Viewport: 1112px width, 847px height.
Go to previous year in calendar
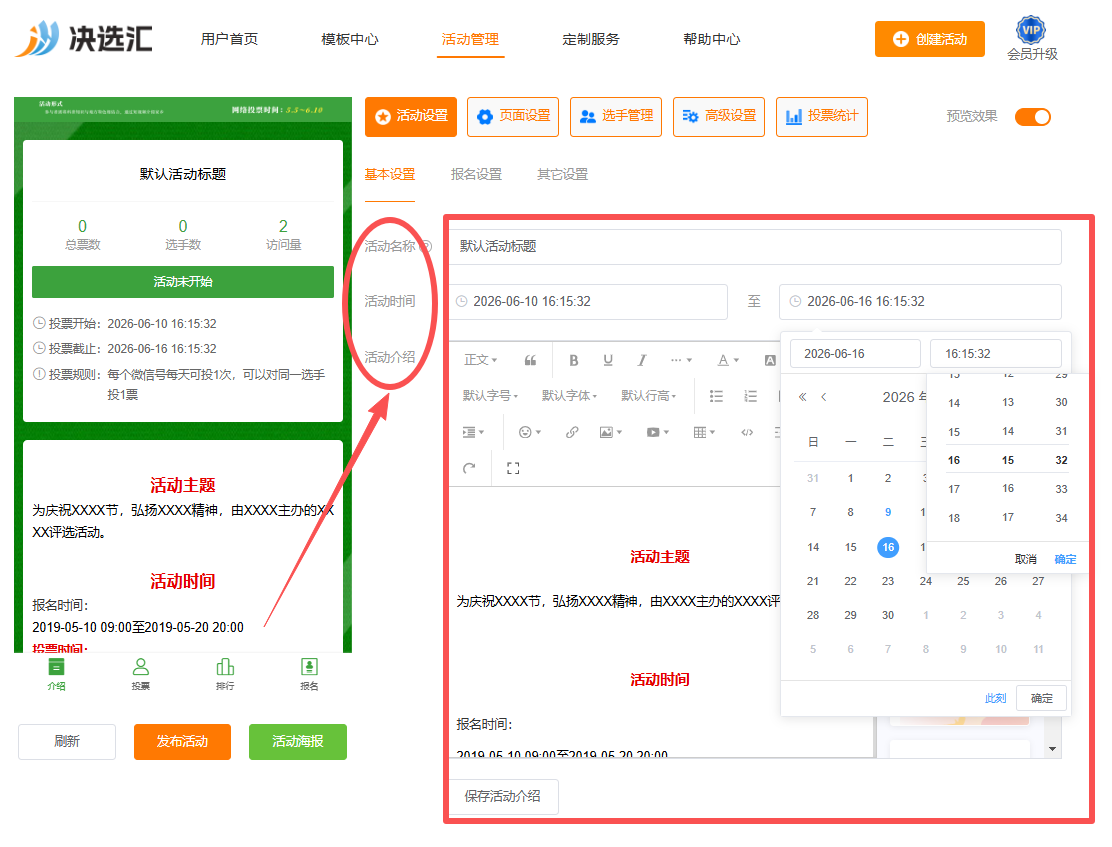point(802,397)
